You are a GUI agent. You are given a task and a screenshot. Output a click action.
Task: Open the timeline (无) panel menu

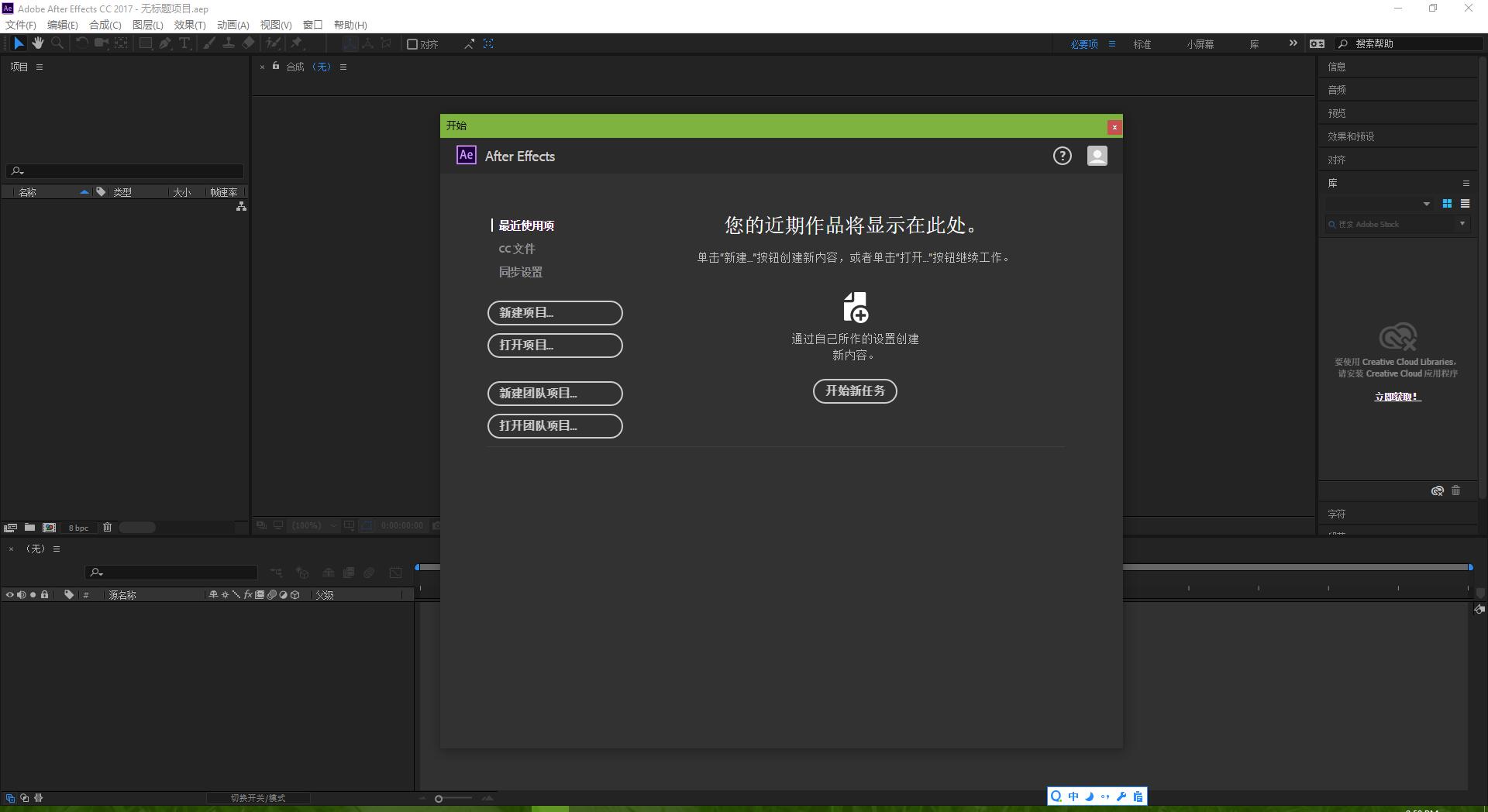pyautogui.click(x=57, y=549)
